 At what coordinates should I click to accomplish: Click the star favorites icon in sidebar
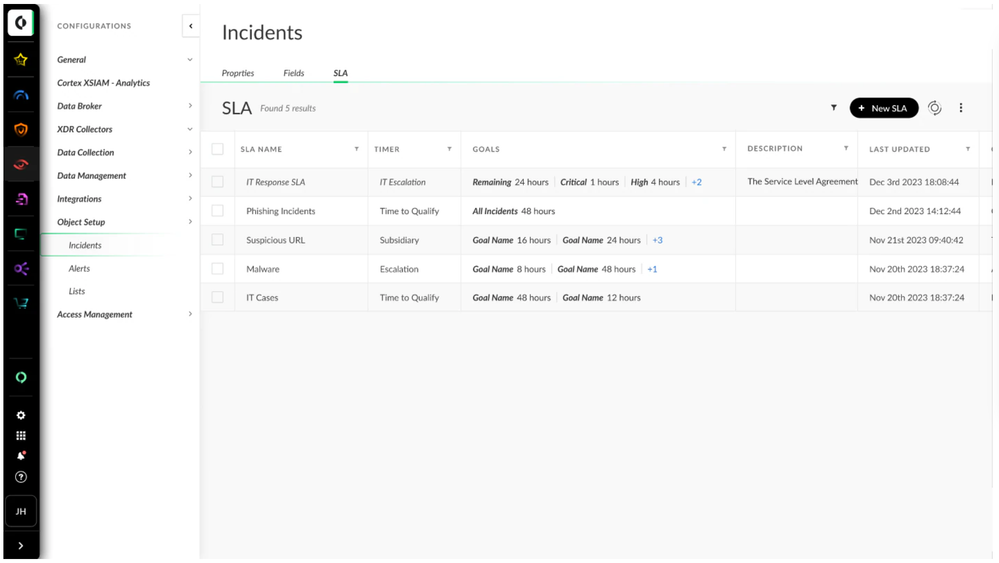[x=20, y=60]
